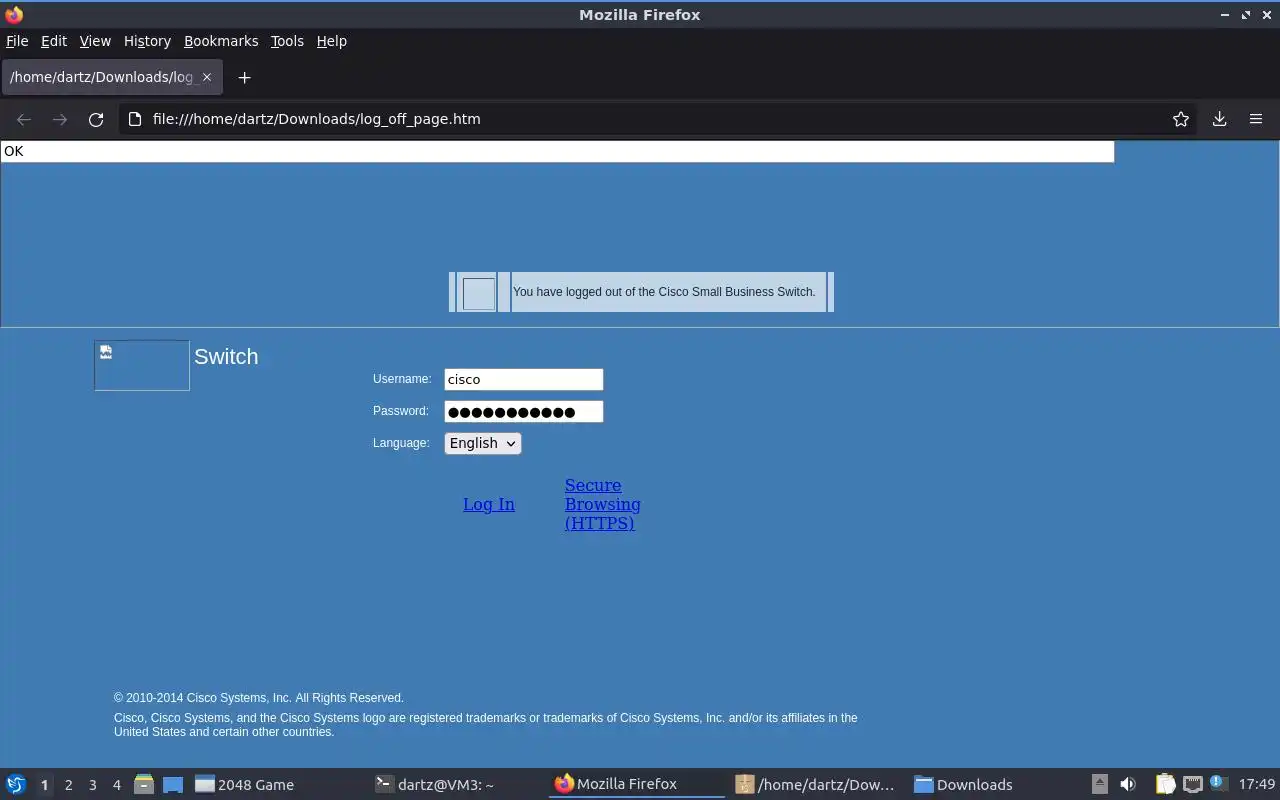The width and height of the screenshot is (1280, 800).
Task: Bookmark this page with the star icon
Action: 1181,119
